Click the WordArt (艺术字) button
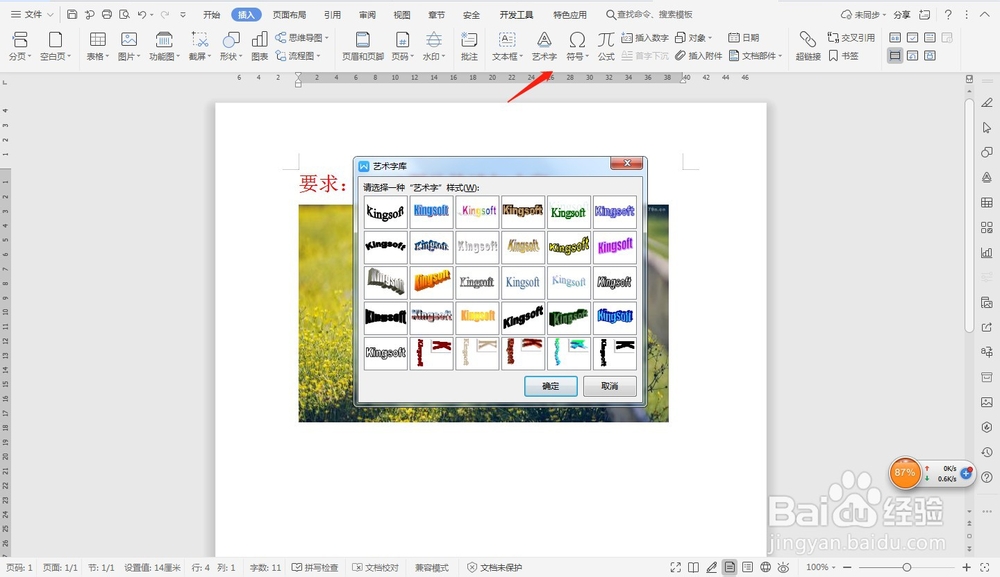The width and height of the screenshot is (1000, 577). (x=544, y=46)
